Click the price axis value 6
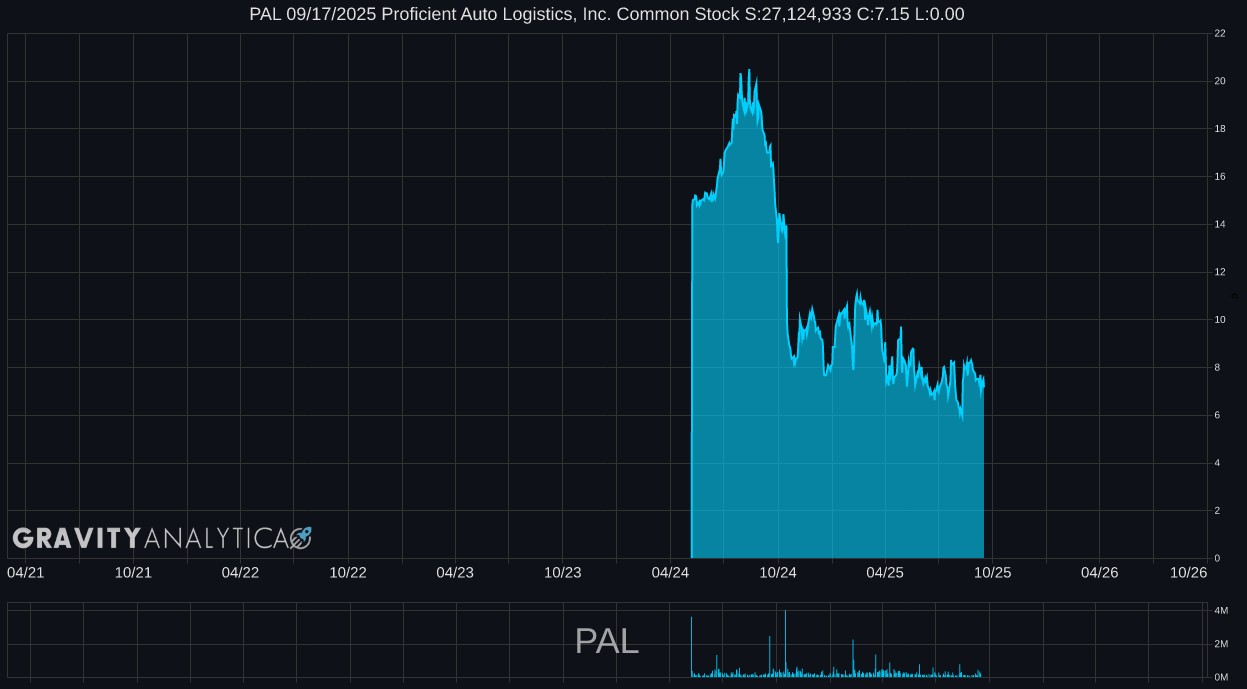1247x689 pixels. point(1217,415)
